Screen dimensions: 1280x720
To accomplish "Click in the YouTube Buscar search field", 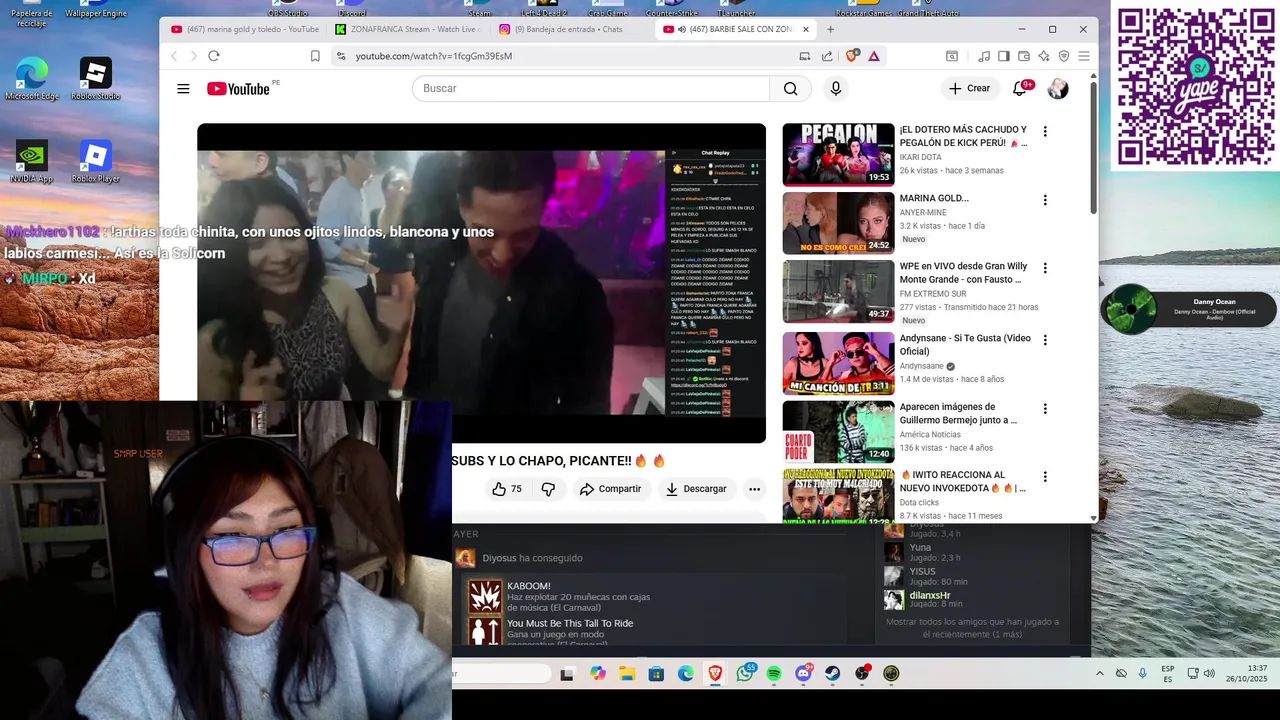I will (590, 89).
